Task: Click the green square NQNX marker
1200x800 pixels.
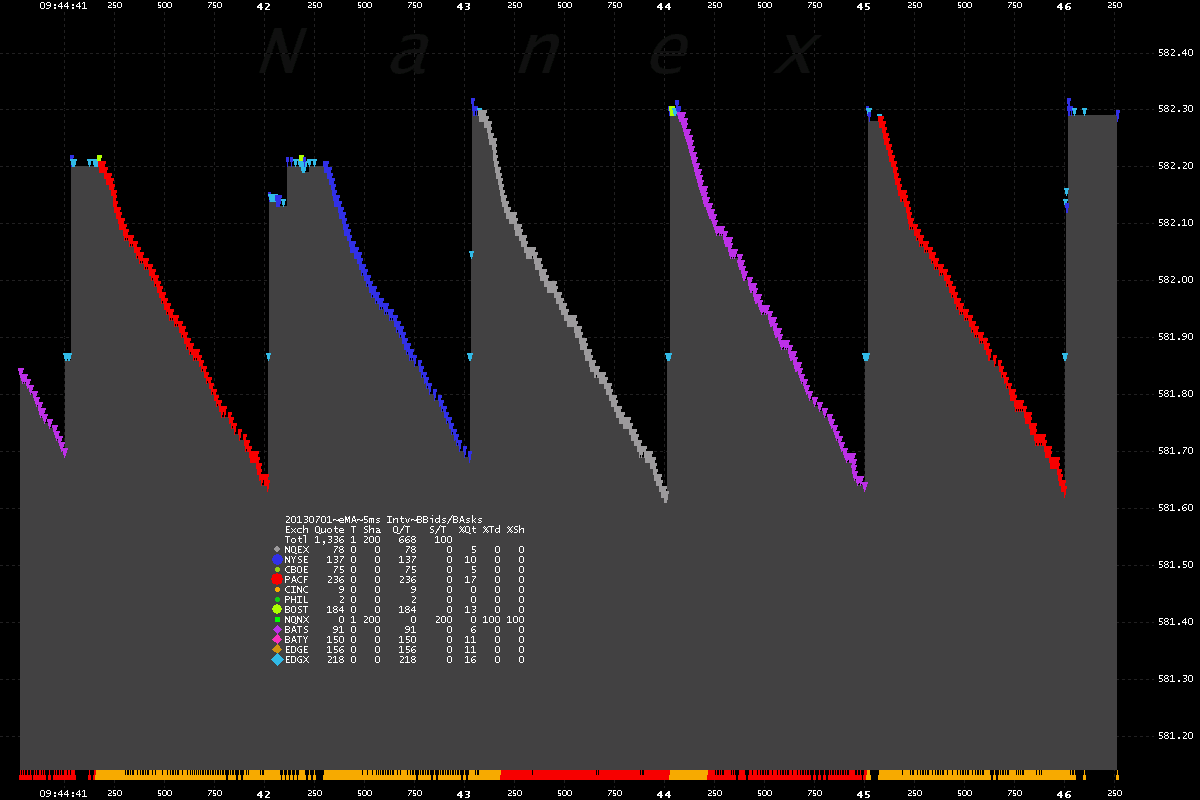Action: point(277,619)
